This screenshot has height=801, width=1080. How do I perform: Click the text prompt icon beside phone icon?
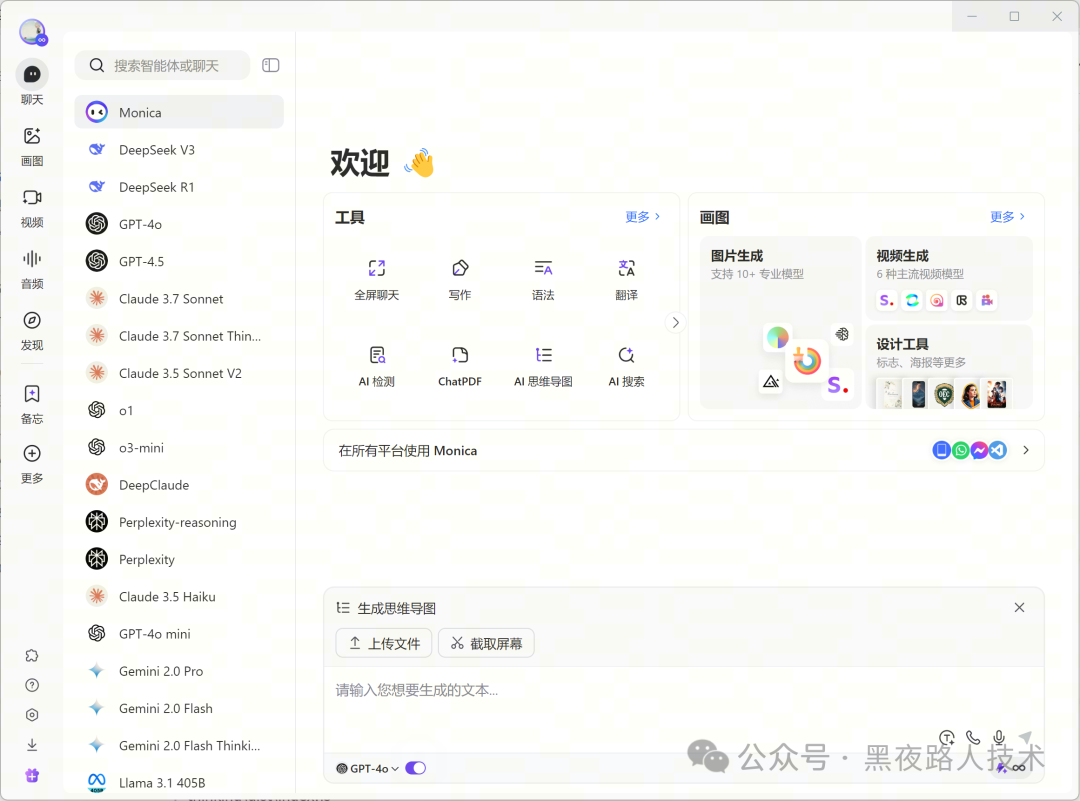(947, 738)
